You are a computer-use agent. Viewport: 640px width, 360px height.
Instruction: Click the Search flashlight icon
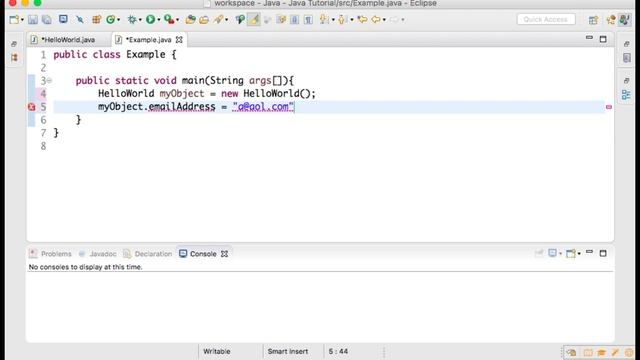[x=218, y=19]
